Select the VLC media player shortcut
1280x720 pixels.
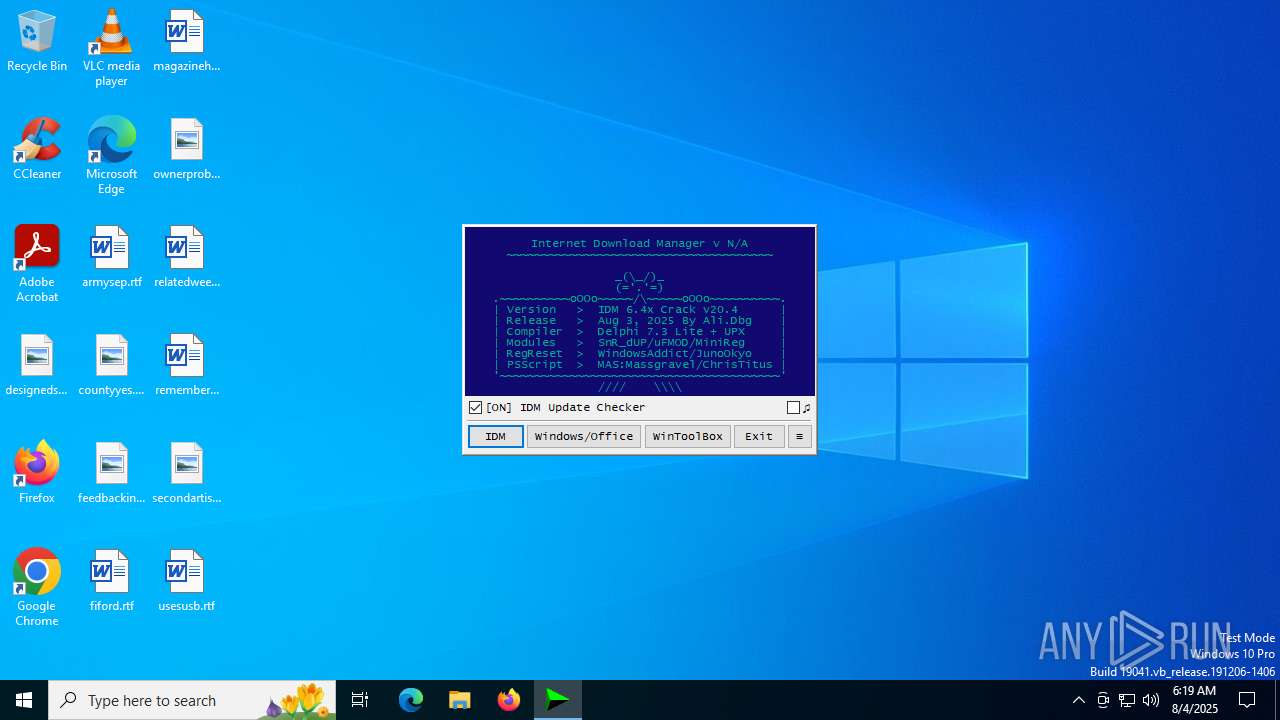click(111, 48)
